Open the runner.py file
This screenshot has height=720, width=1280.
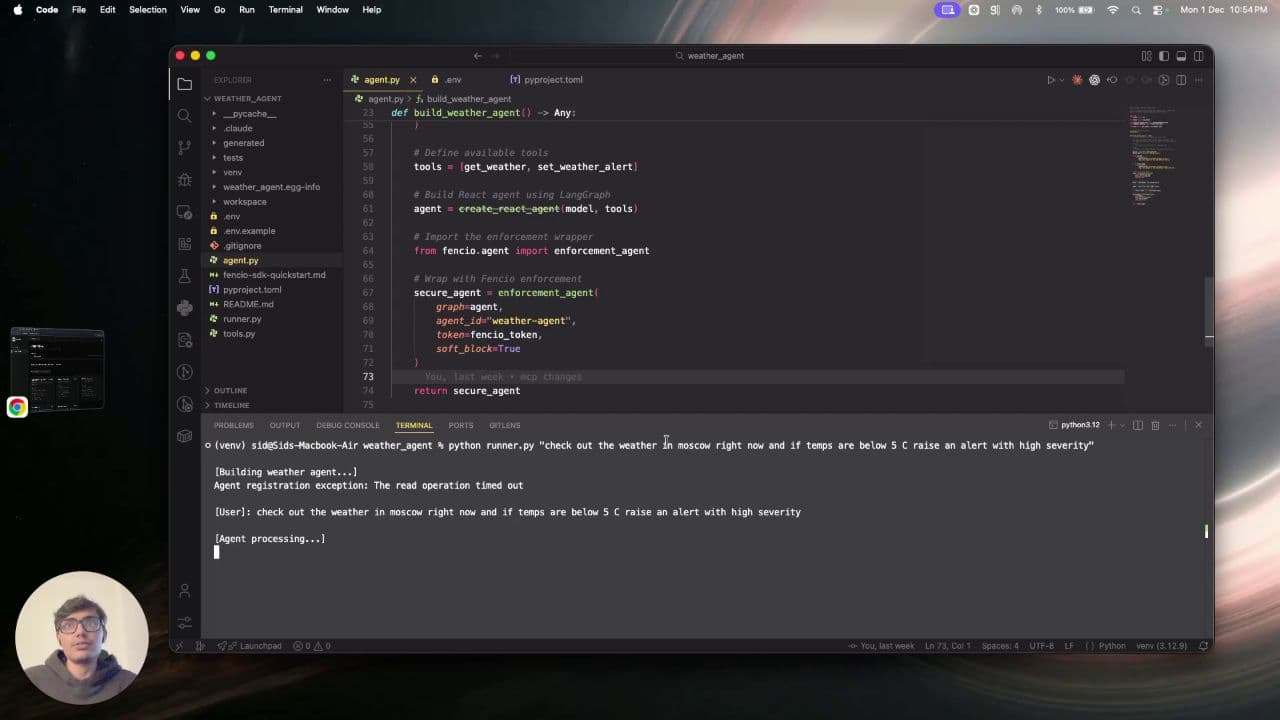coord(240,318)
